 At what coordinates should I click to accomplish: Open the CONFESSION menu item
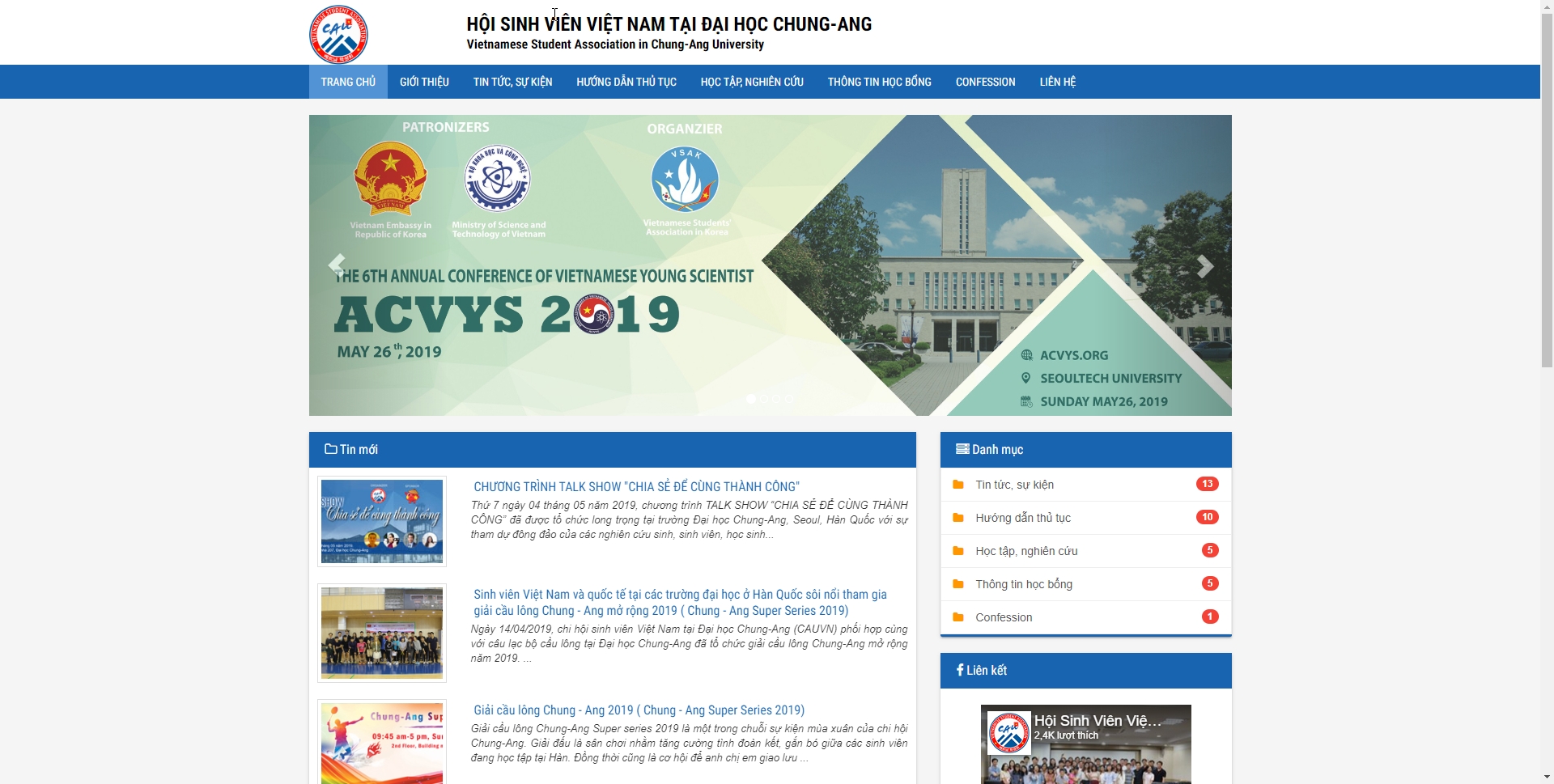pos(986,82)
